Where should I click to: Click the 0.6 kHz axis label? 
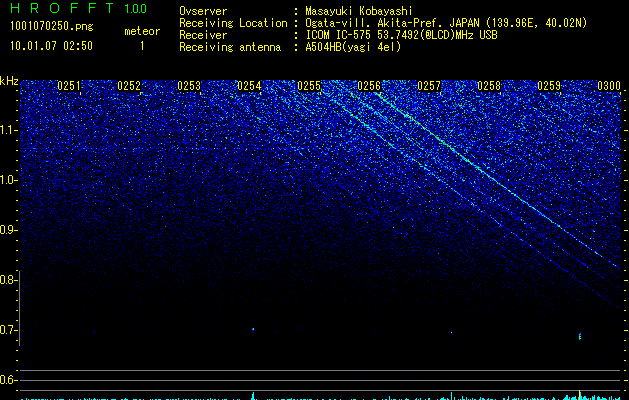(7, 380)
